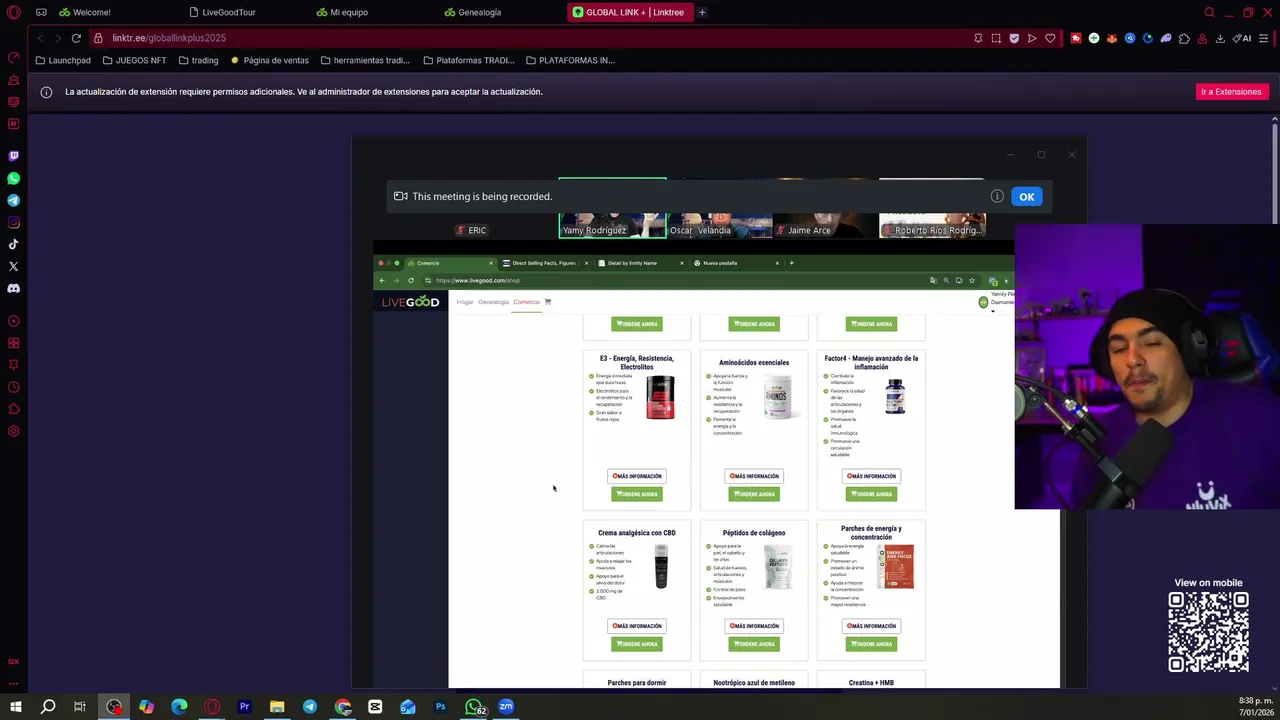1280x720 pixels.
Task: Open a new tab with plus button
Action: 702,12
